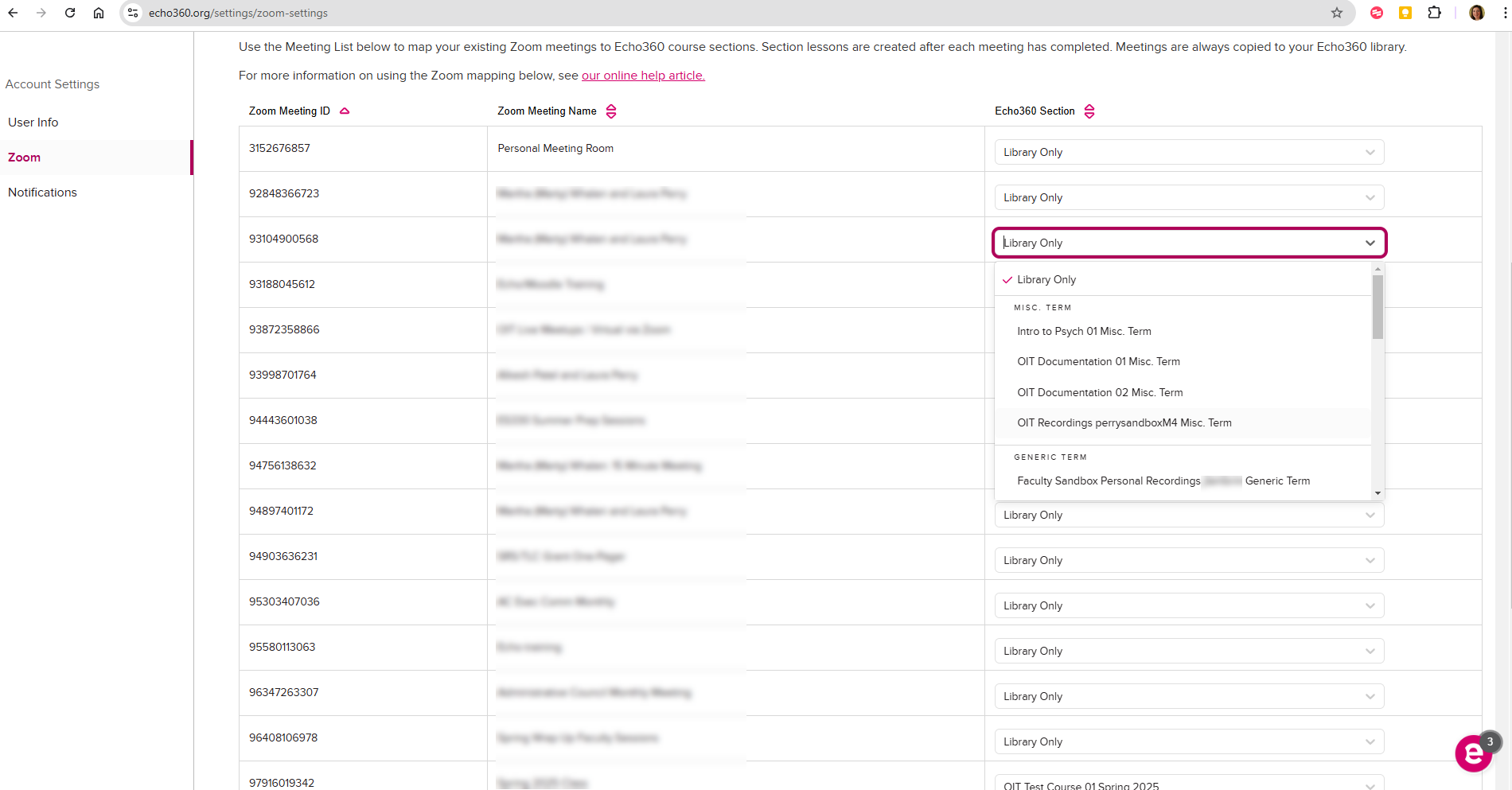Click meeting ID 97916019342
The width and height of the screenshot is (1512, 790).
coord(282,783)
